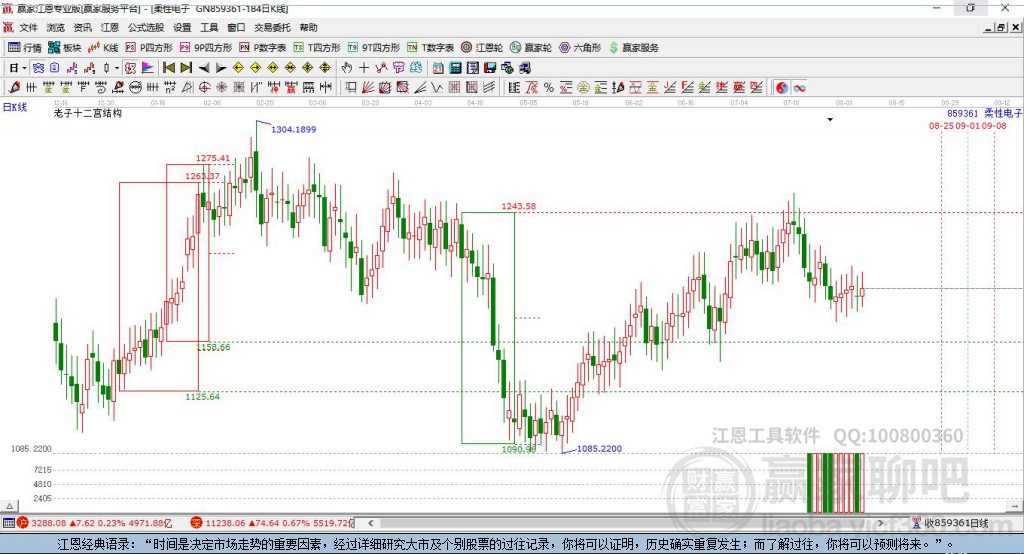The height and width of the screenshot is (554, 1024).
Task: Open the 交易委托 menu
Action: click(272, 27)
